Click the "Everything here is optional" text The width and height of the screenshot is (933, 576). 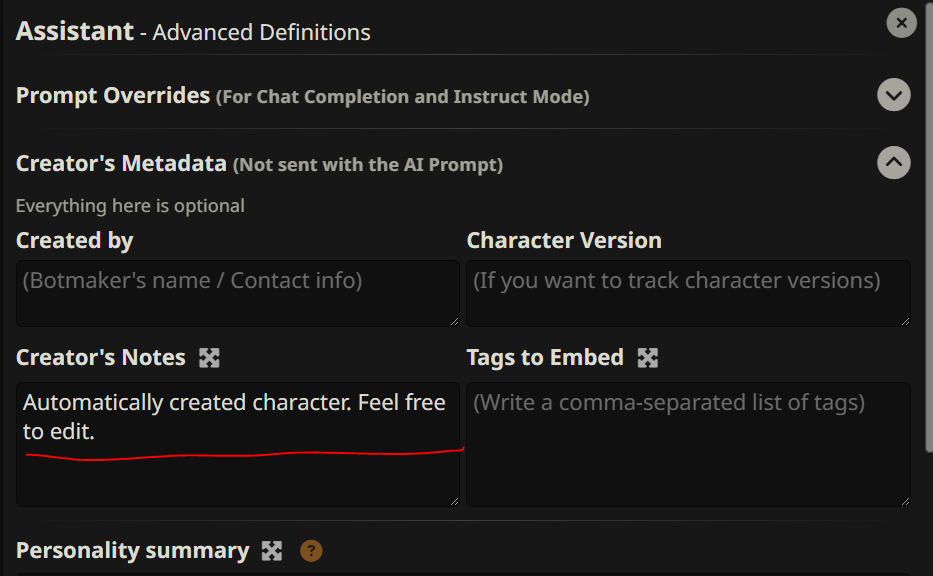click(x=130, y=206)
